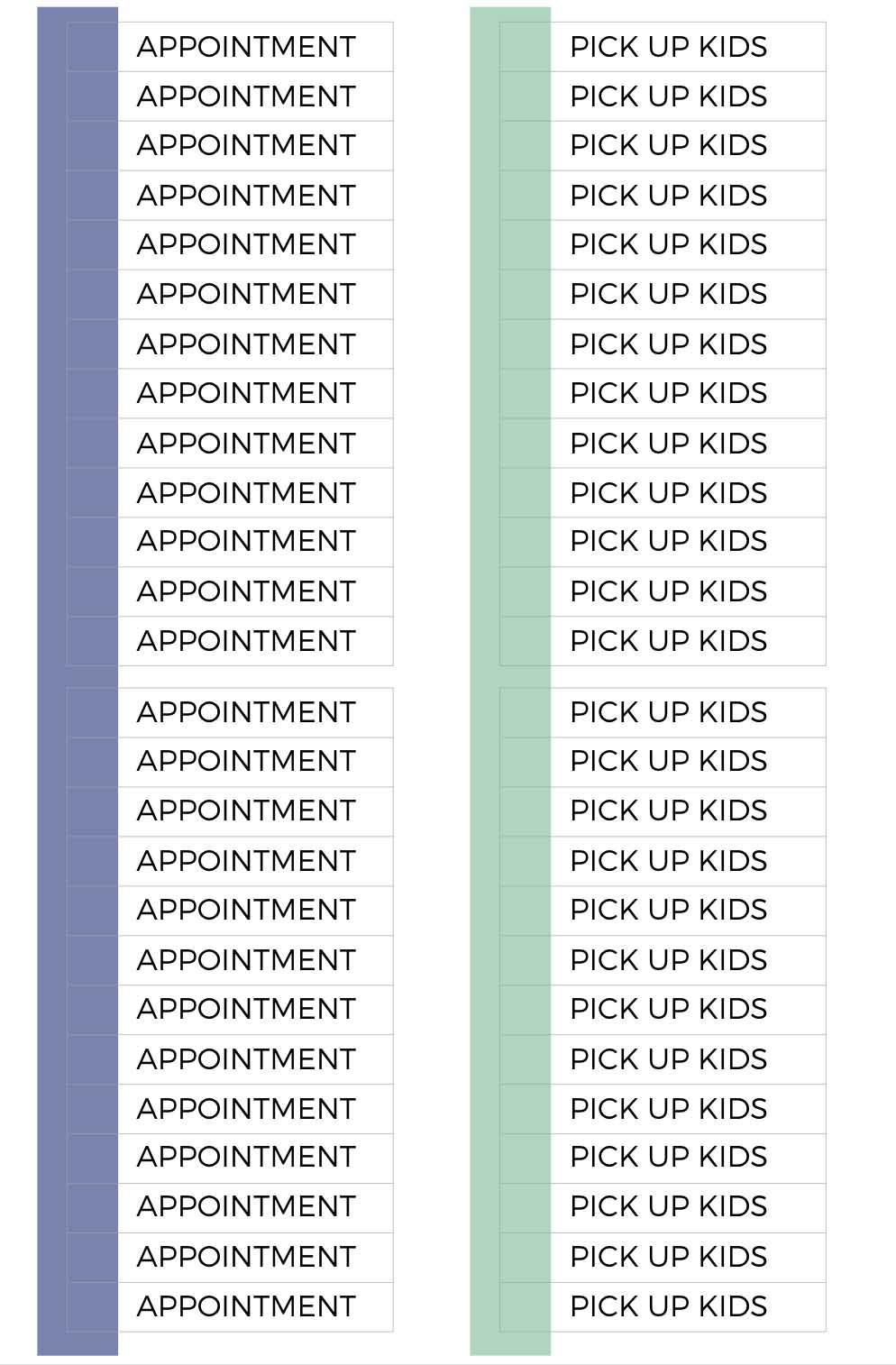Viewport: 896px width, 1365px height.
Task: Click the bottommost APPOINTMENT label
Action: (x=246, y=1306)
